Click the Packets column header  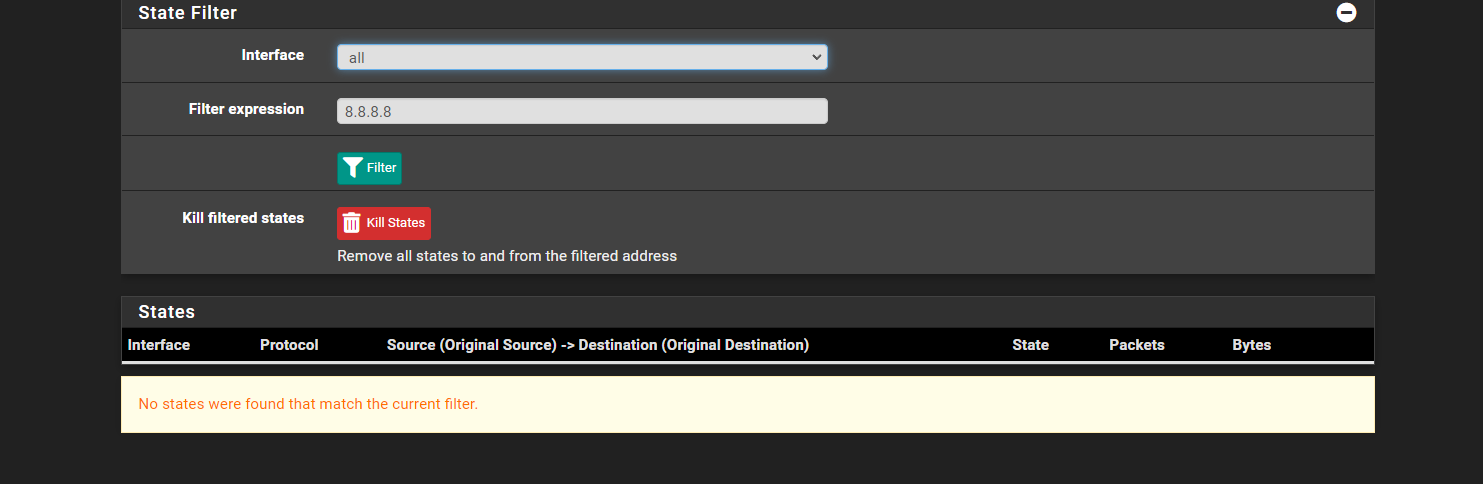pyautogui.click(x=1137, y=345)
